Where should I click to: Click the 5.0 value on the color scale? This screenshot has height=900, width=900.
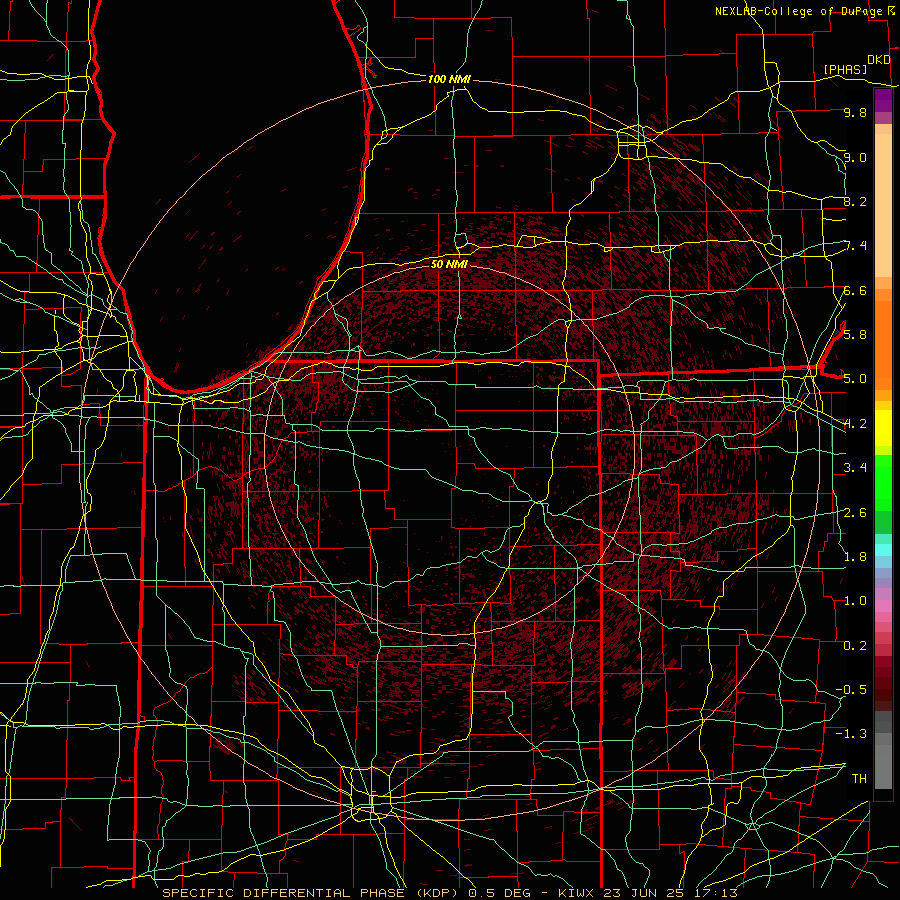pyautogui.click(x=855, y=379)
